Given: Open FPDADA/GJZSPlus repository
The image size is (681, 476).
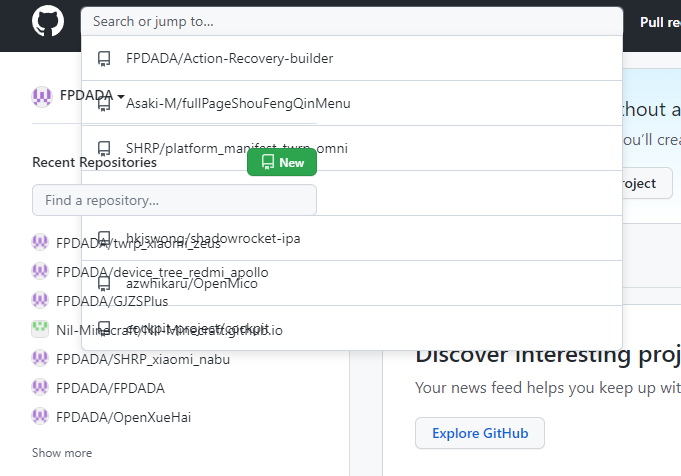Looking at the screenshot, I should click(x=112, y=301).
